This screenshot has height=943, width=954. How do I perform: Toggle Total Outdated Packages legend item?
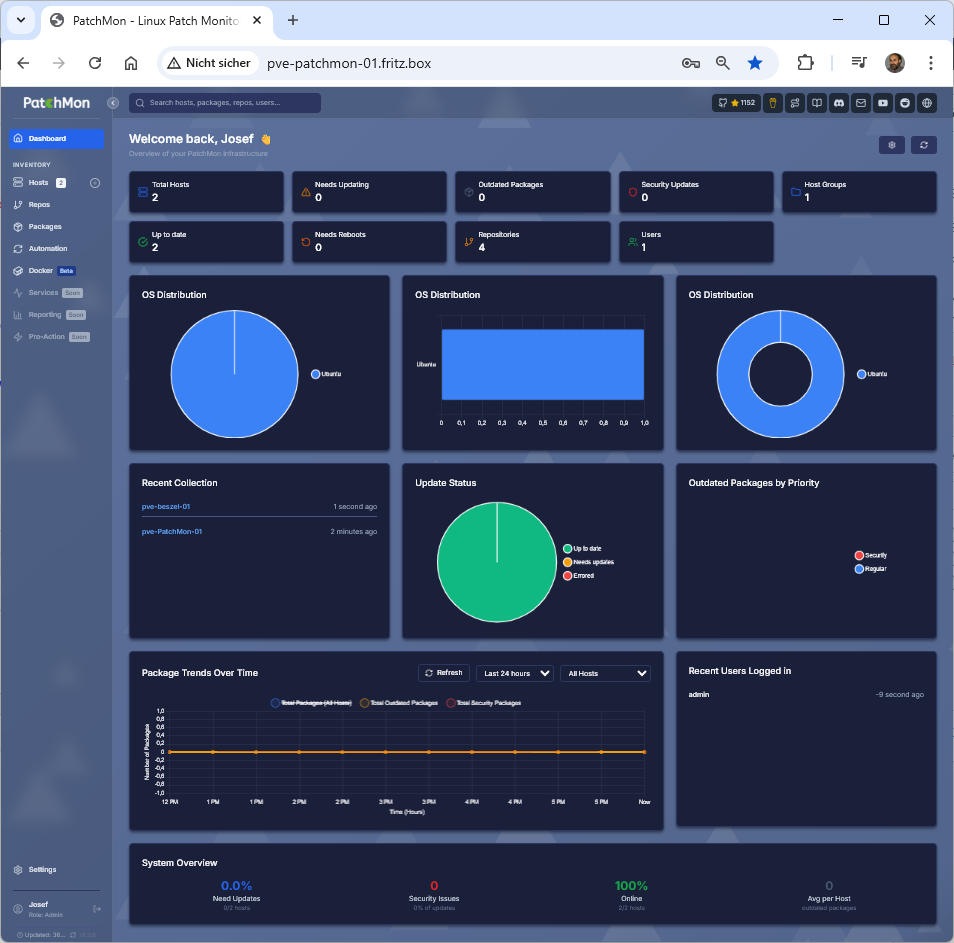[398, 703]
